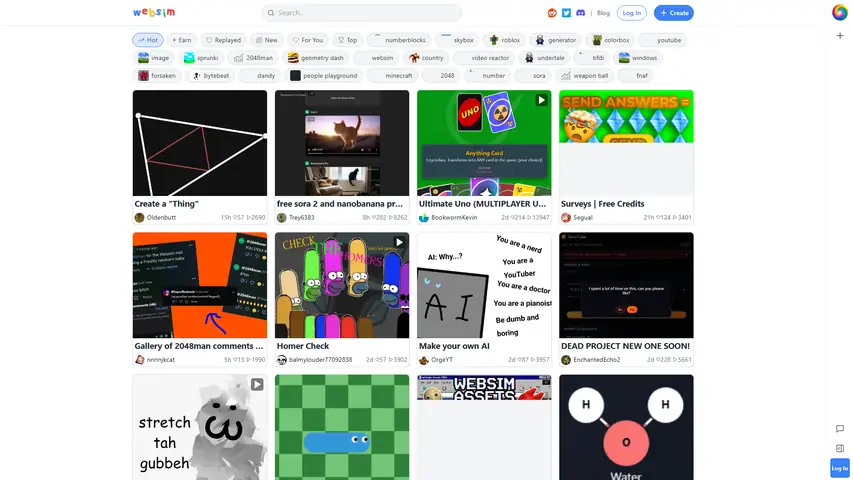Viewport: 853px width, 480px height.
Task: Open the Reddit icon link
Action: [552, 13]
